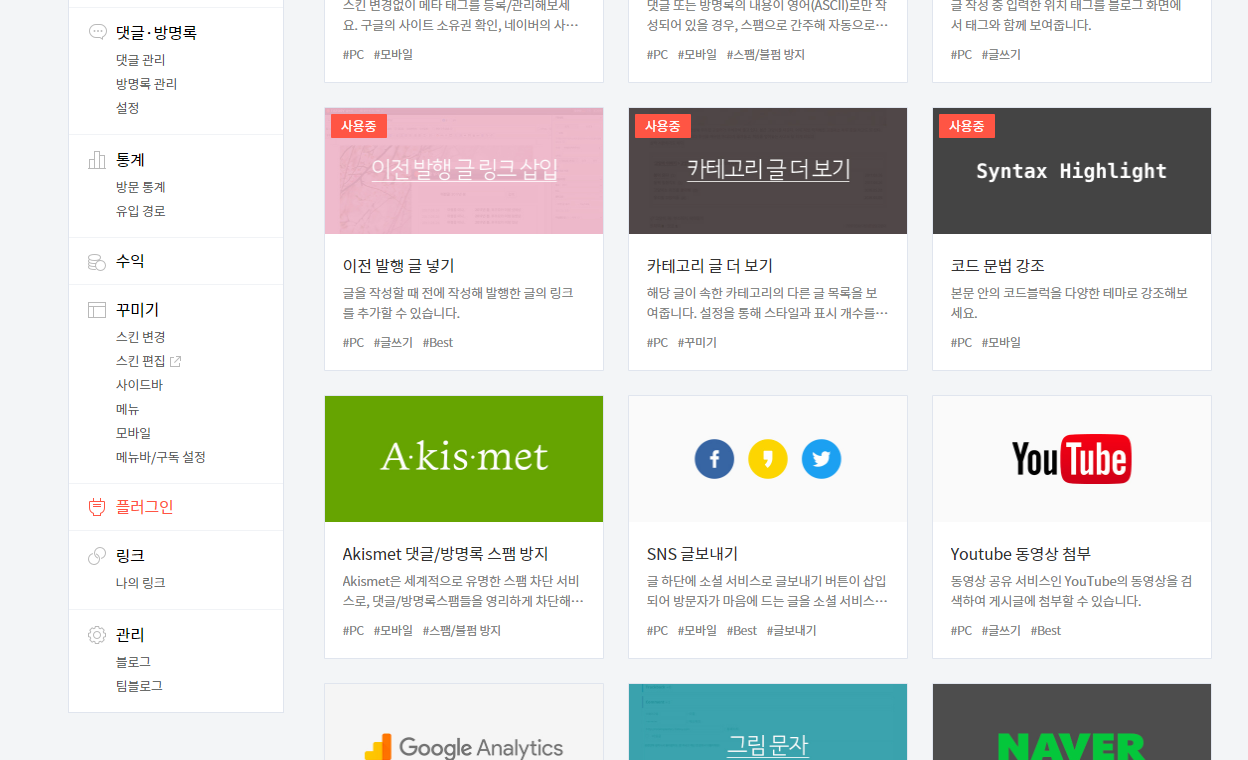
Task: Open 방명록 관리 in the sidebar
Action: (x=146, y=84)
